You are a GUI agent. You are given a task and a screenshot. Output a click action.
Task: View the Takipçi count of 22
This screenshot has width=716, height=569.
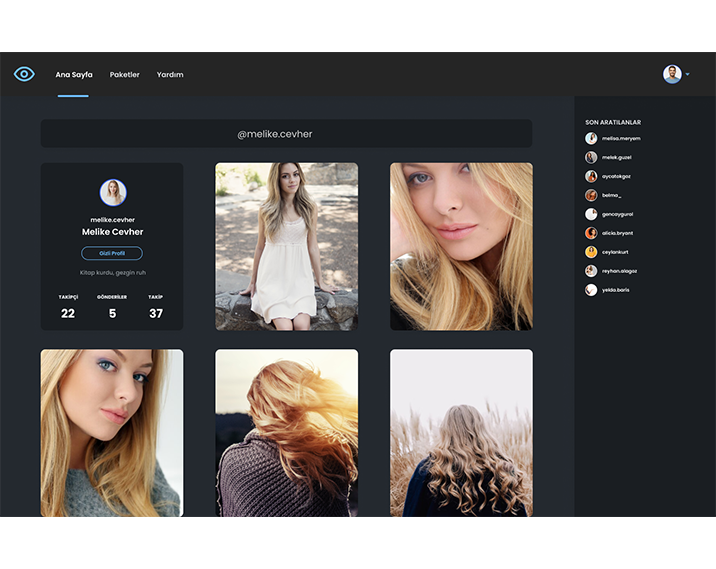tap(67, 313)
